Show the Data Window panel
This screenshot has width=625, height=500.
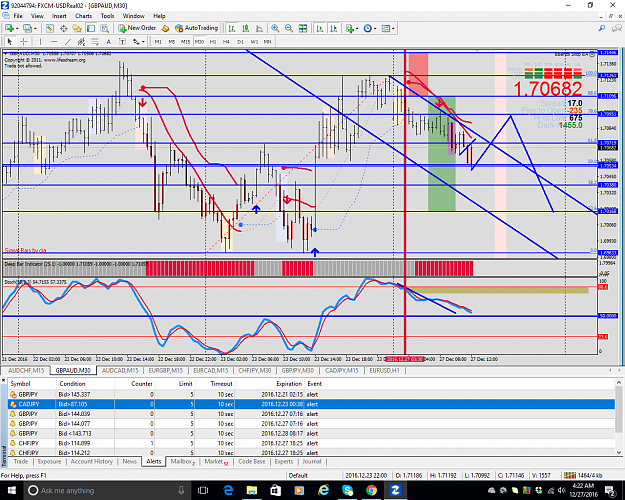point(63,28)
